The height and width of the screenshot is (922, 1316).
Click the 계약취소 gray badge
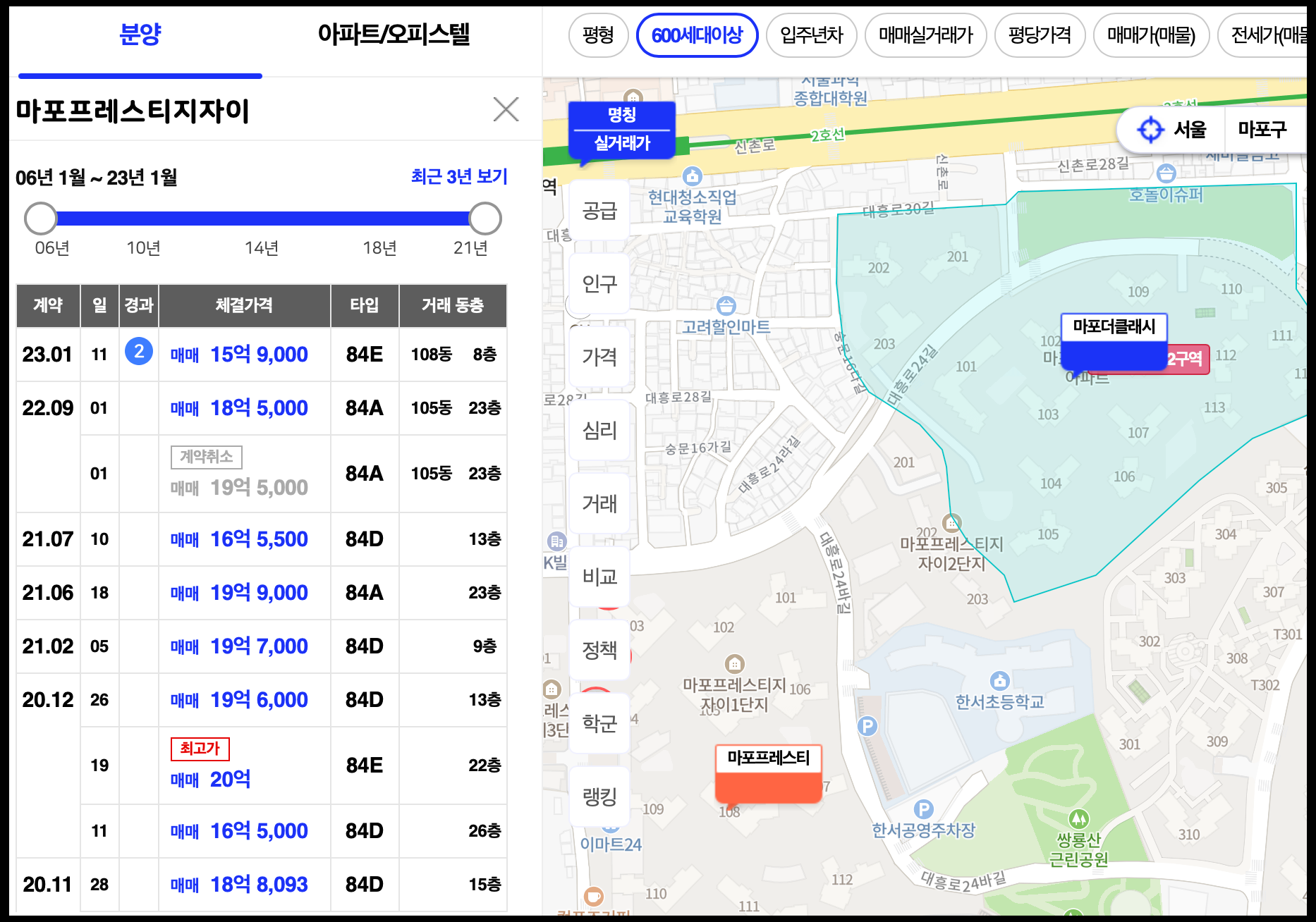tap(207, 457)
